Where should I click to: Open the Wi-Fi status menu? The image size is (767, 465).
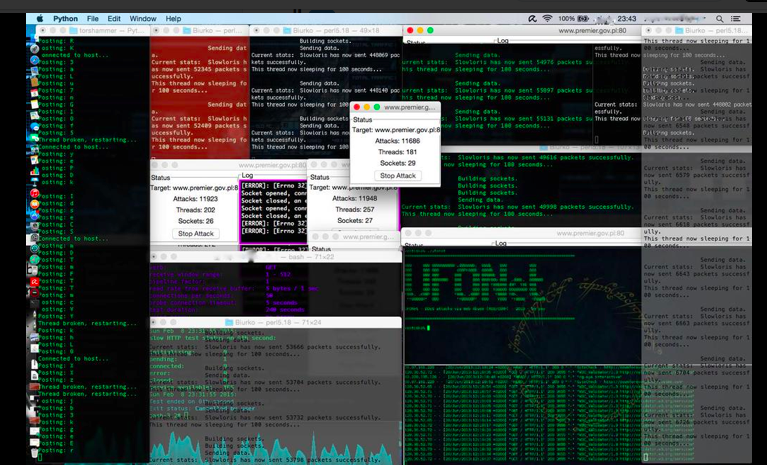547,19
